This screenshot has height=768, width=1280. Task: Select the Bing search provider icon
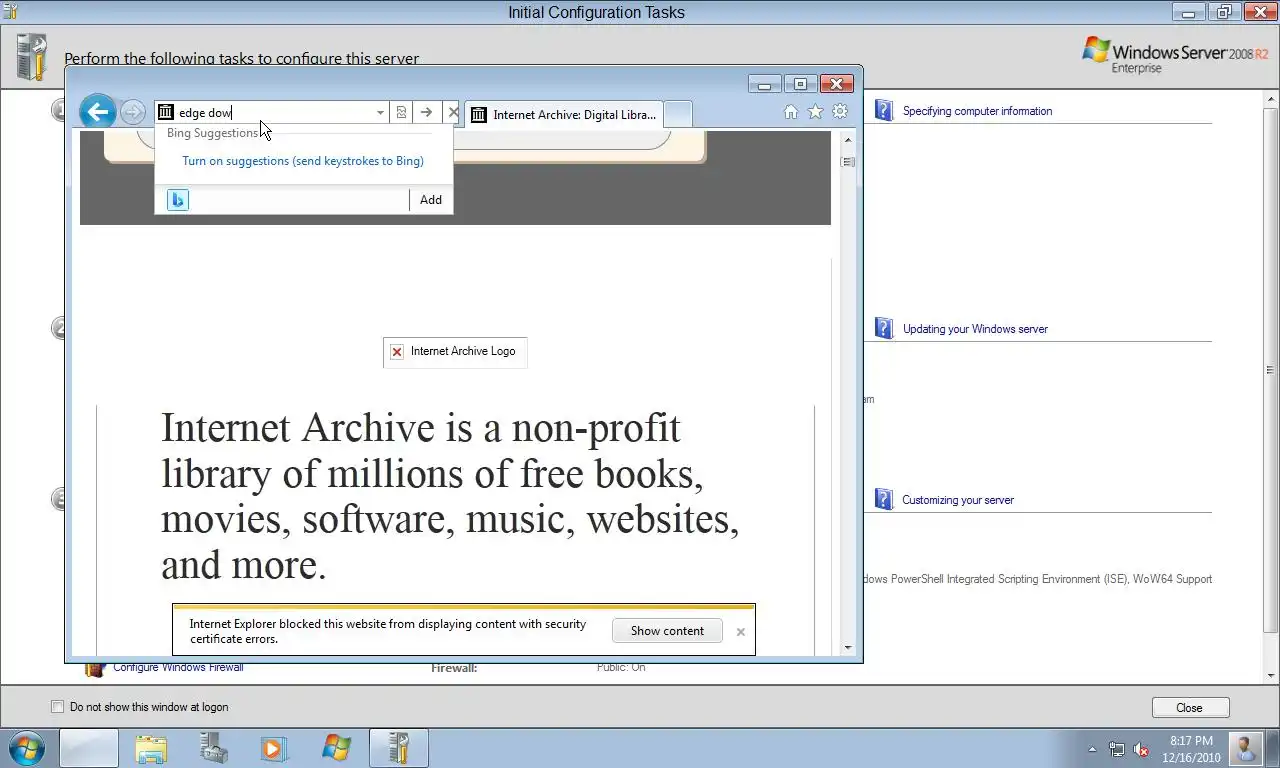coord(178,200)
